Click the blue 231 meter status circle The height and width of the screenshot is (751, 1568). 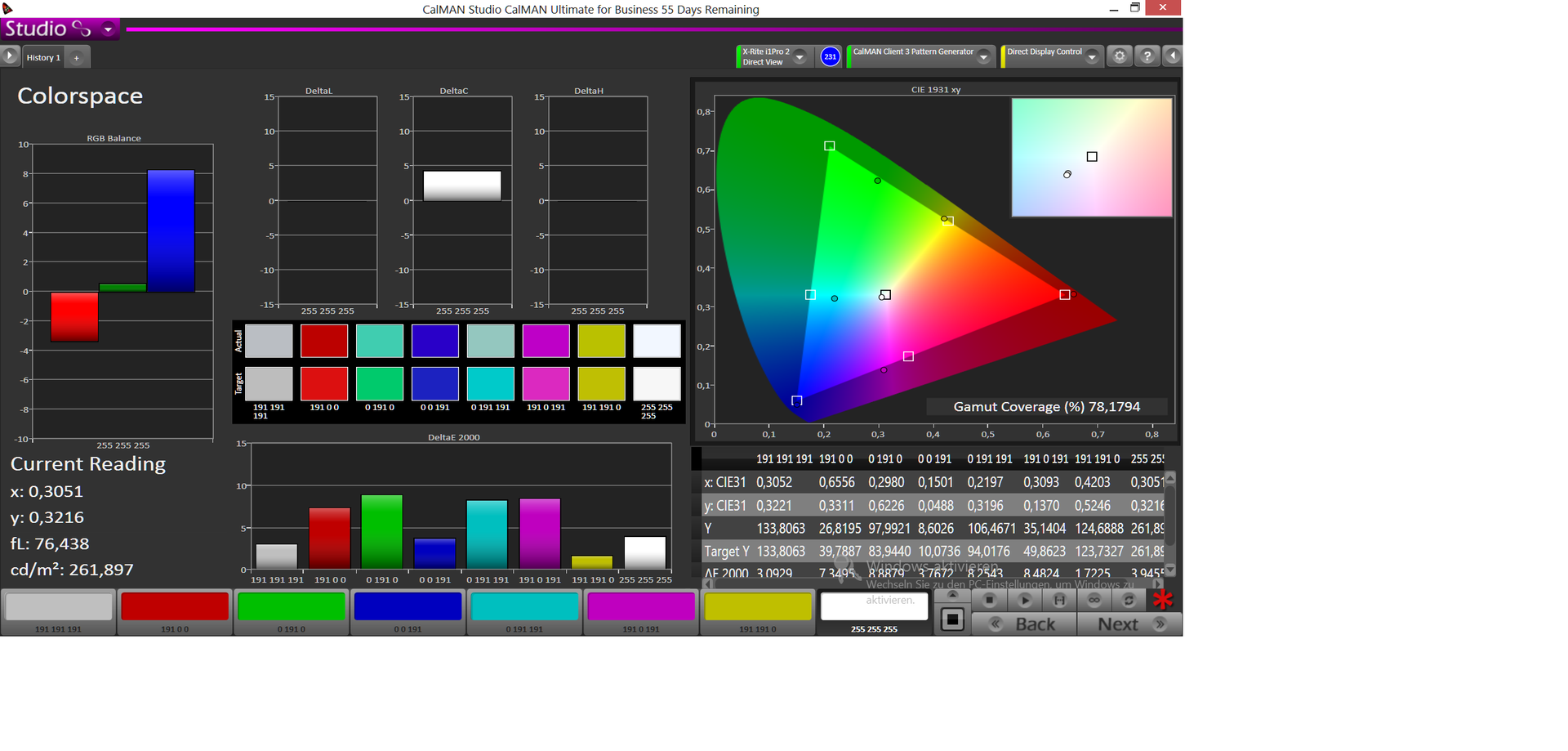point(830,56)
